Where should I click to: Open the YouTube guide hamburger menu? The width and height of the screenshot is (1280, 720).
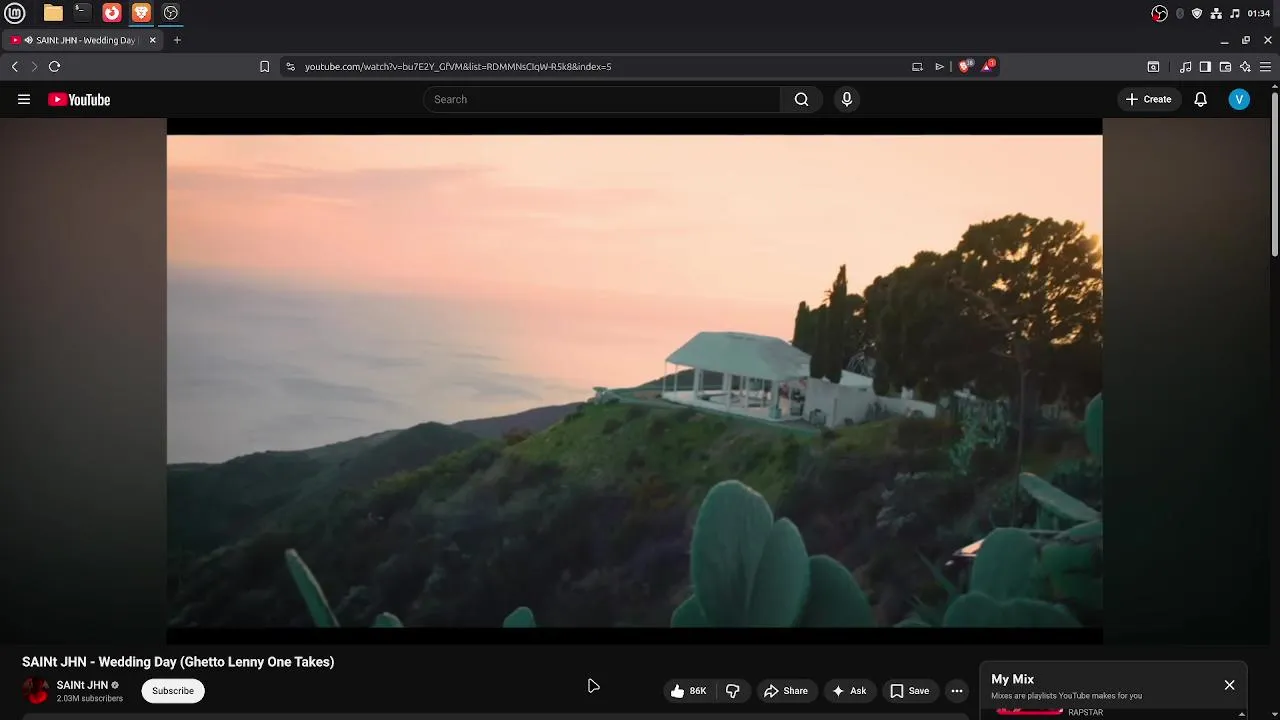click(x=24, y=99)
